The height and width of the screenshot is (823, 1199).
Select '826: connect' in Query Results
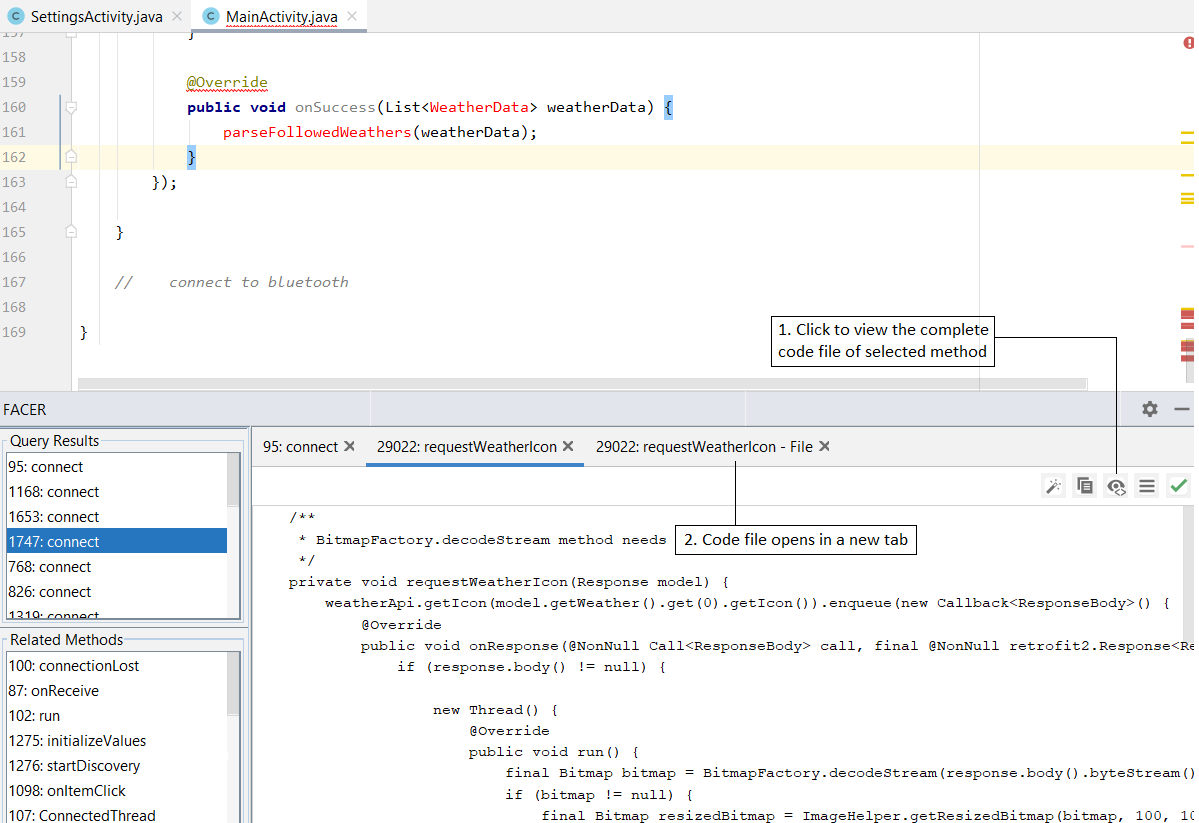click(x=117, y=592)
